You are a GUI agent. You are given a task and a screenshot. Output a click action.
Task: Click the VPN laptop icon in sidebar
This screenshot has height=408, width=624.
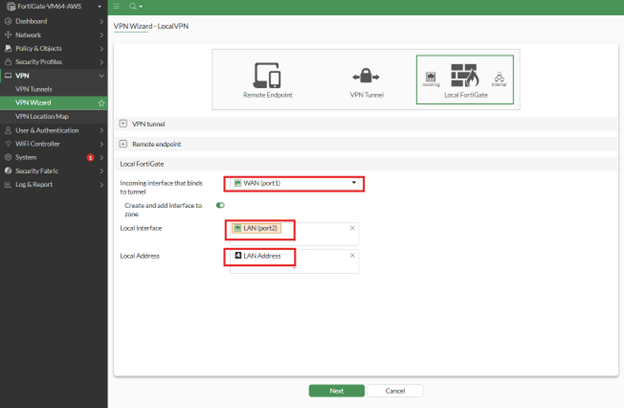[8, 76]
